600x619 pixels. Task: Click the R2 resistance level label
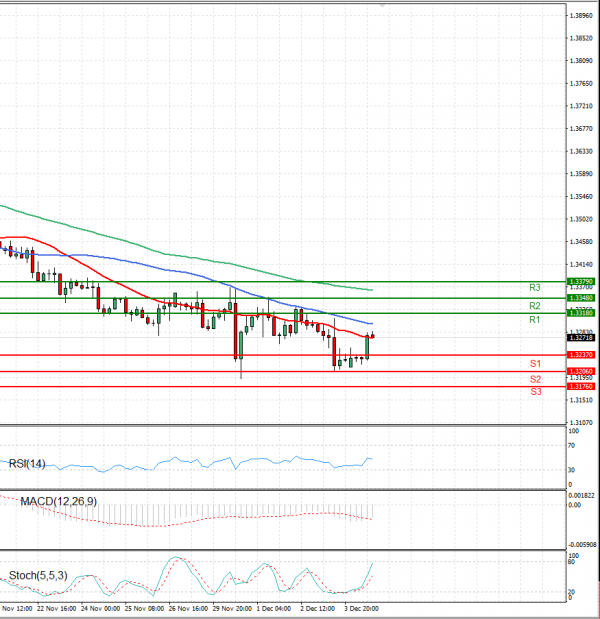pos(535,305)
